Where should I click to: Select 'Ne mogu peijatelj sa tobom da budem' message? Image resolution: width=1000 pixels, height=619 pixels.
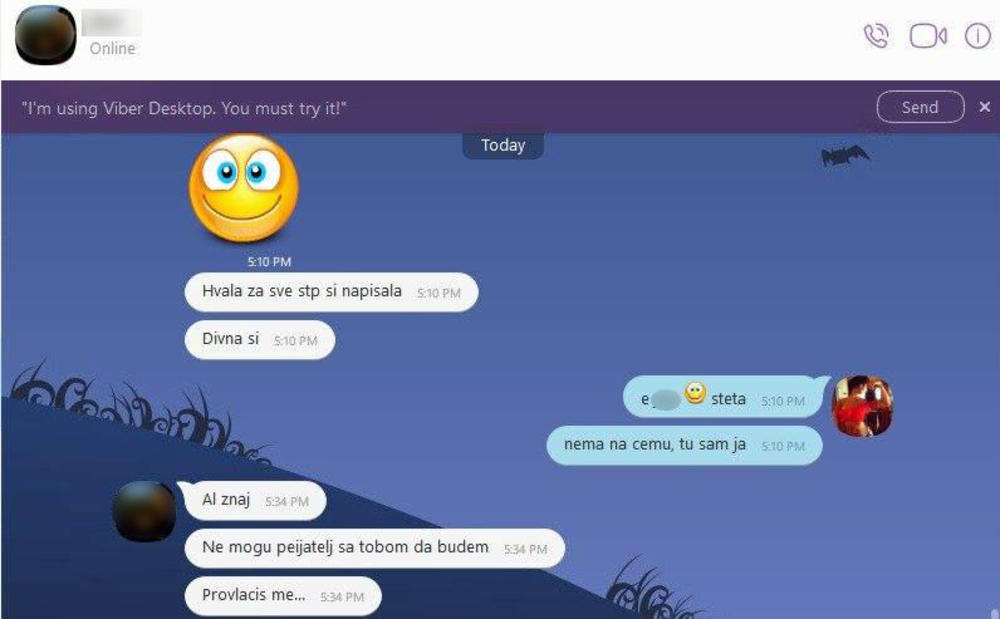[x=374, y=548]
